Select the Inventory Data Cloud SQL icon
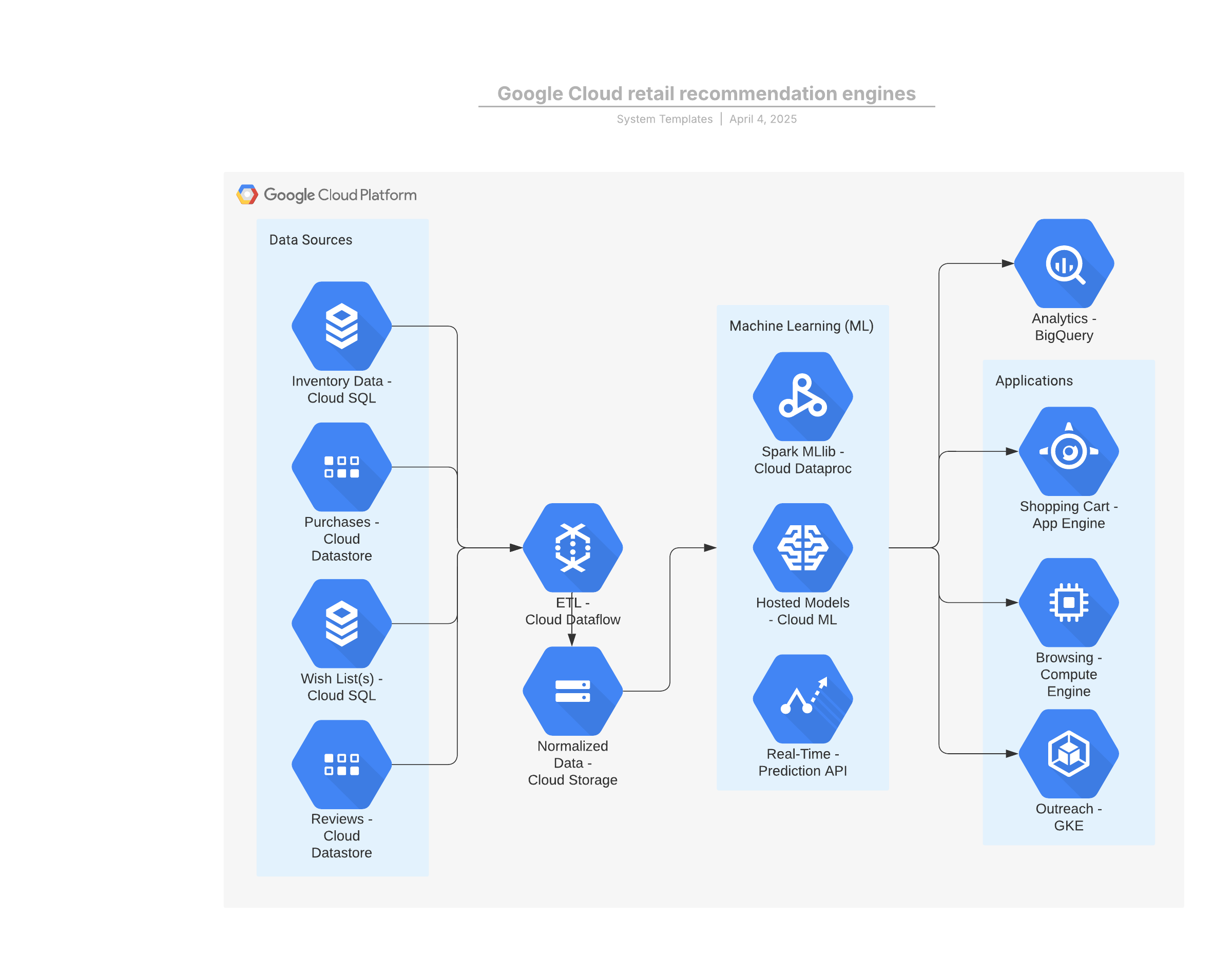The image size is (1232, 955). coord(341,326)
